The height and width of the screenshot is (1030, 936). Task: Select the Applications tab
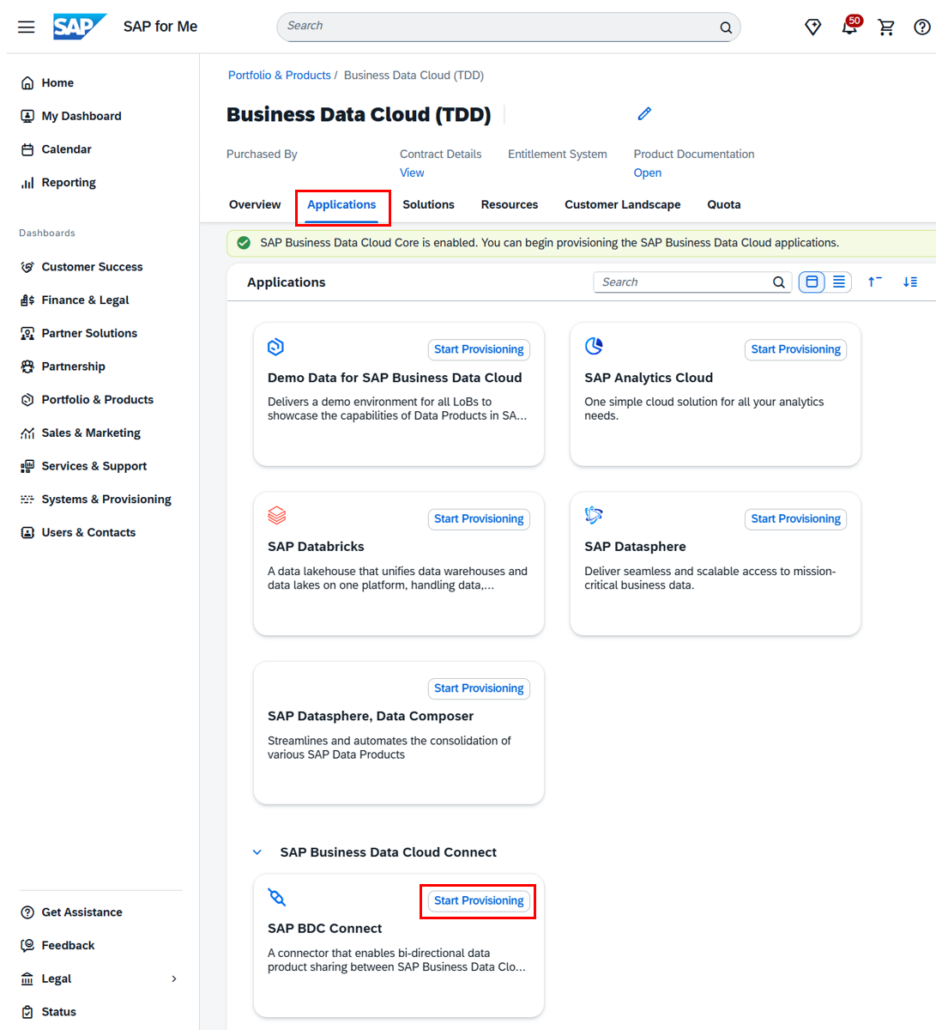(x=342, y=205)
